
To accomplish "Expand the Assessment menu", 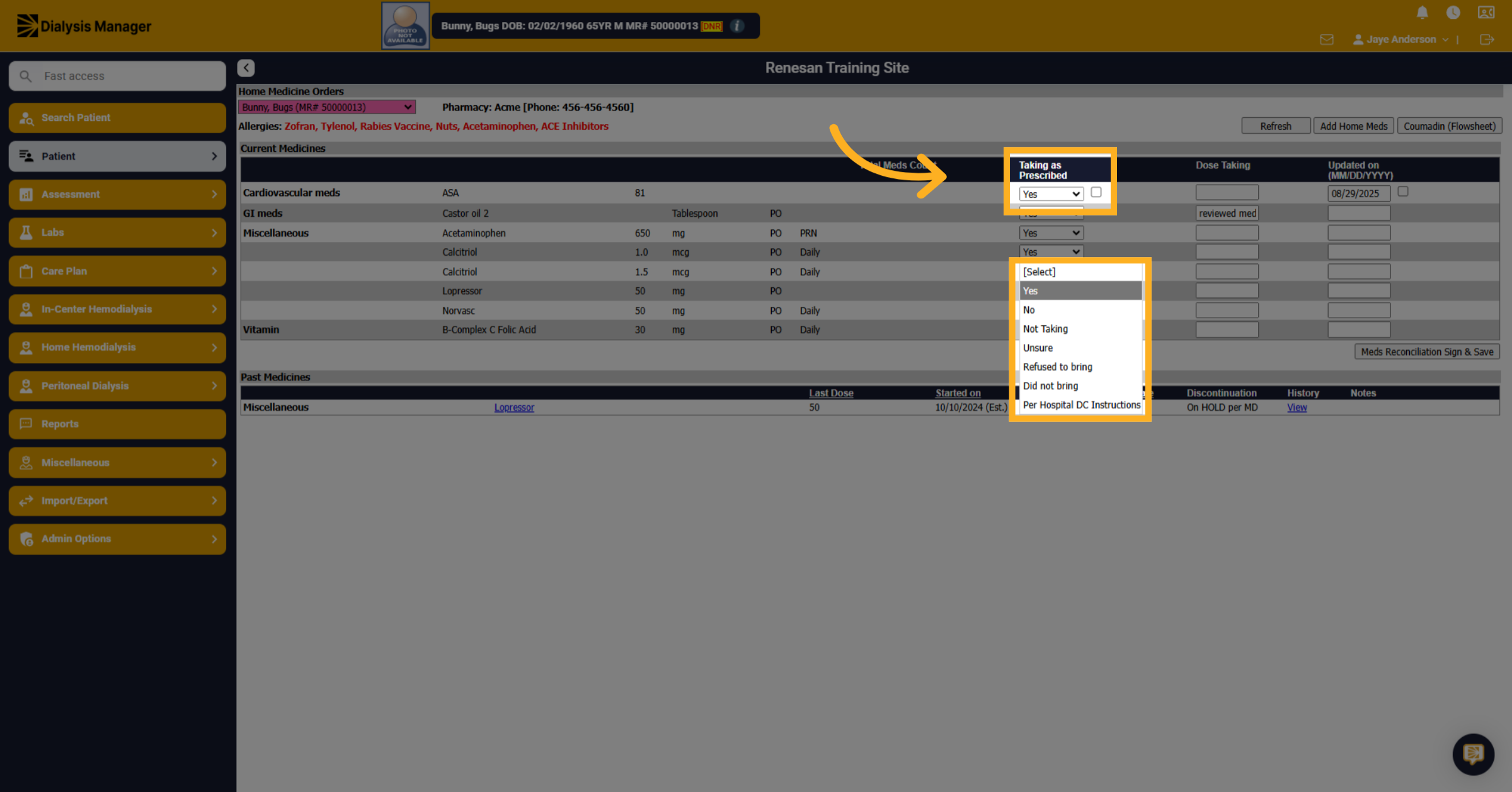I will click(x=117, y=195).
